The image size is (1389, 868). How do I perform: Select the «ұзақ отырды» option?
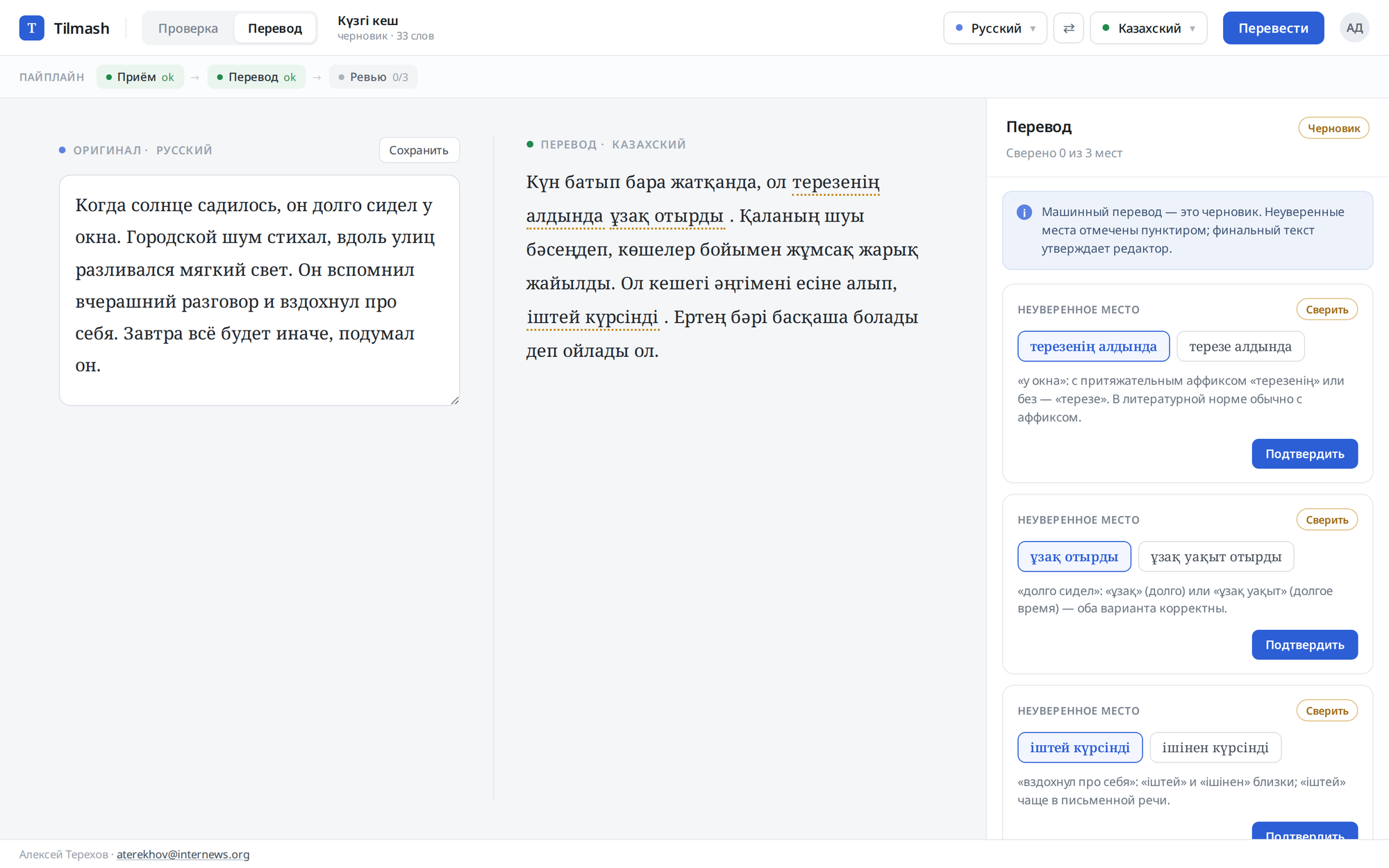(x=1074, y=557)
